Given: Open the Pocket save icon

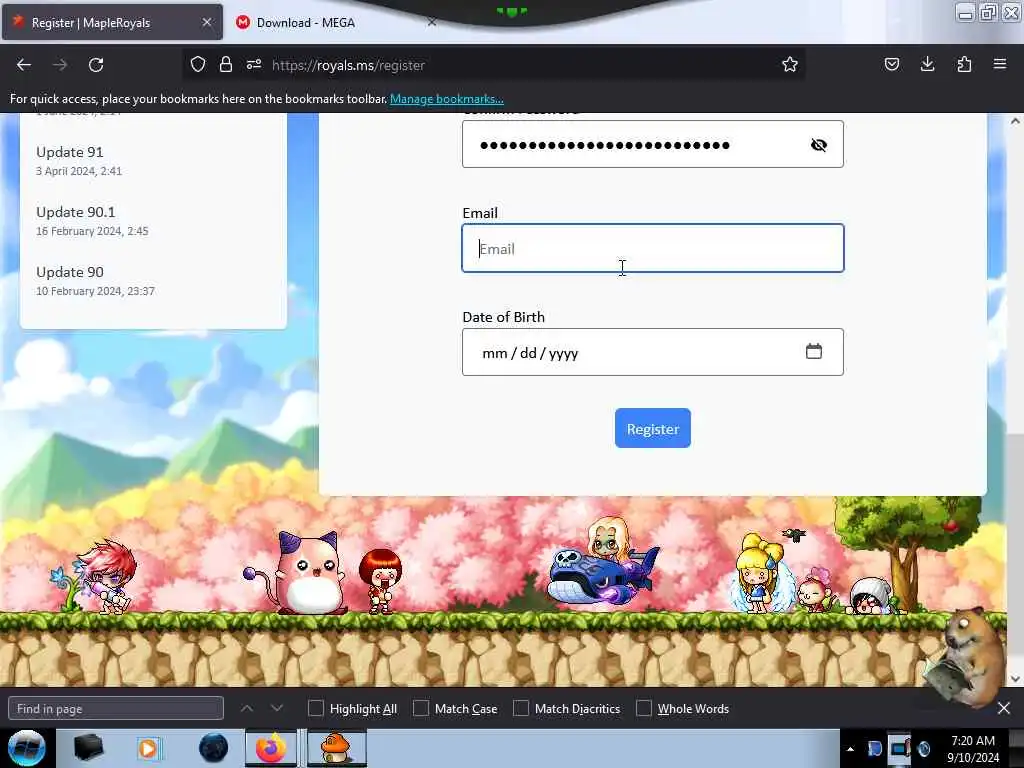Looking at the screenshot, I should click(x=891, y=64).
